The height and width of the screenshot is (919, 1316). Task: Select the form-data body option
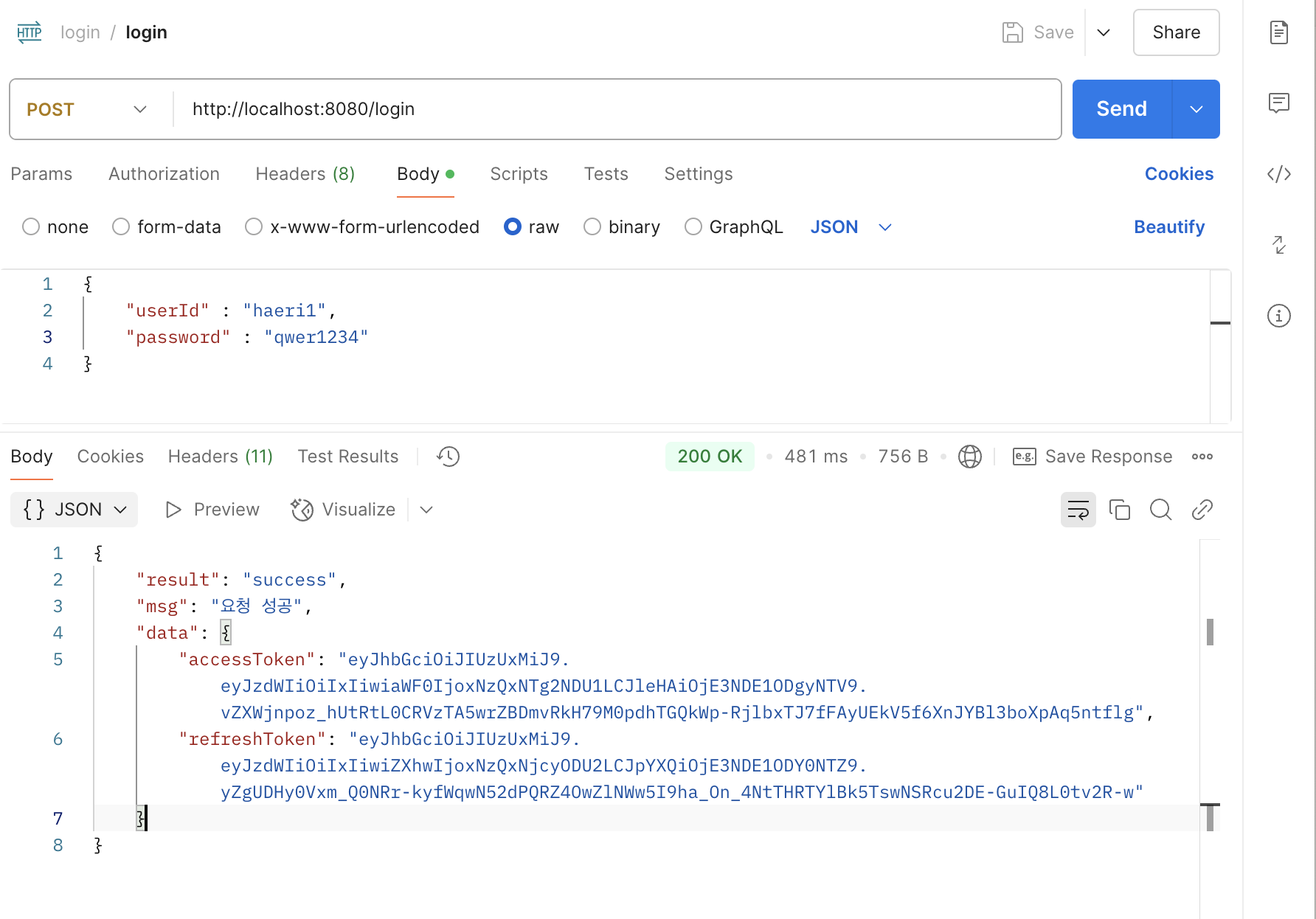pyautogui.click(x=121, y=227)
